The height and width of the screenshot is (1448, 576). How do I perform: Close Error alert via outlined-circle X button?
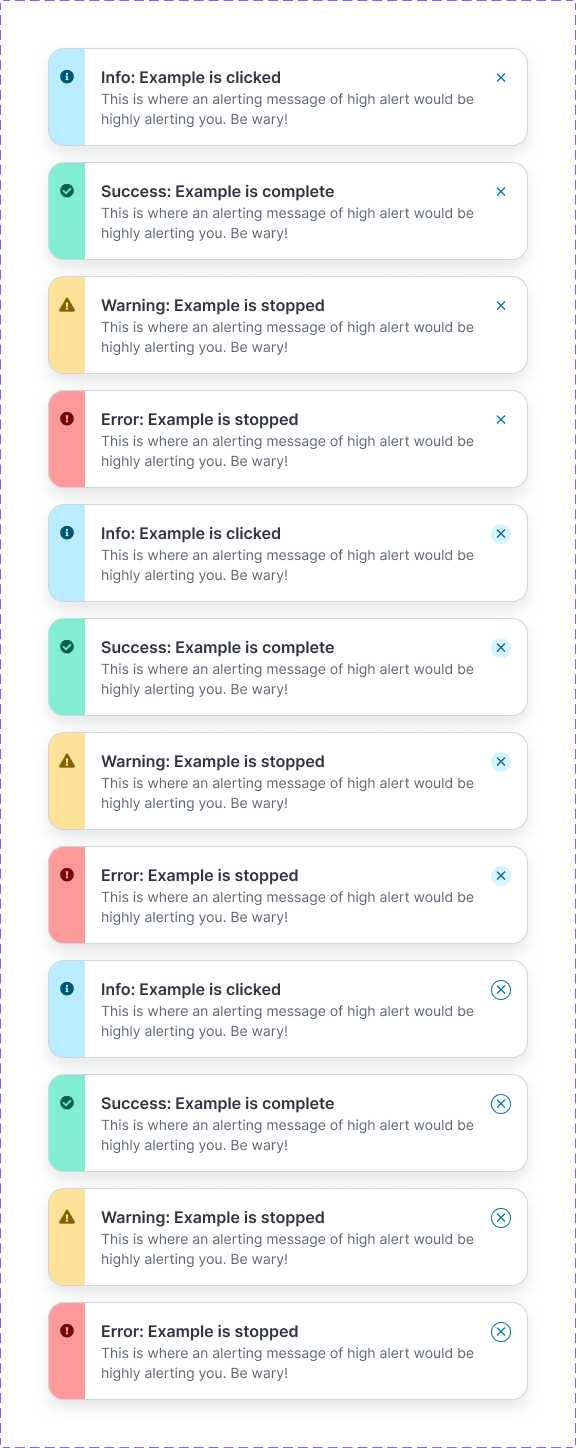click(x=501, y=1331)
